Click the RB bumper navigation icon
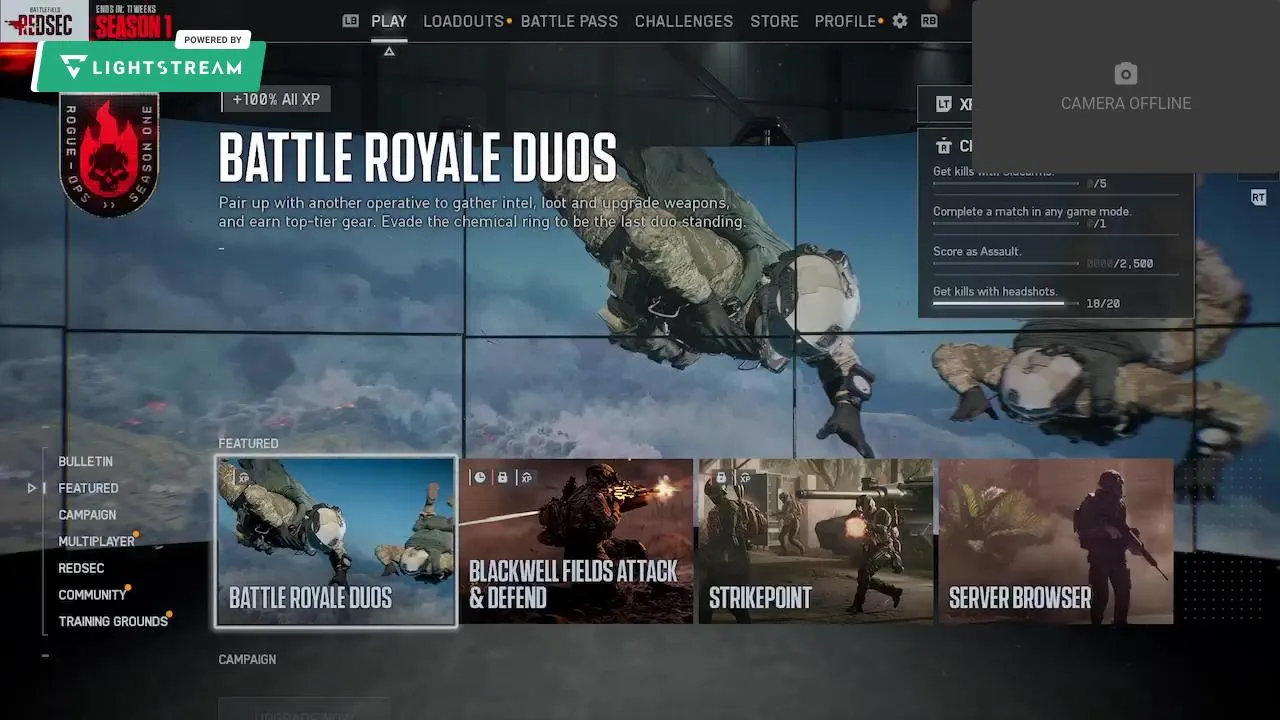This screenshot has height=720, width=1280. coord(929,21)
